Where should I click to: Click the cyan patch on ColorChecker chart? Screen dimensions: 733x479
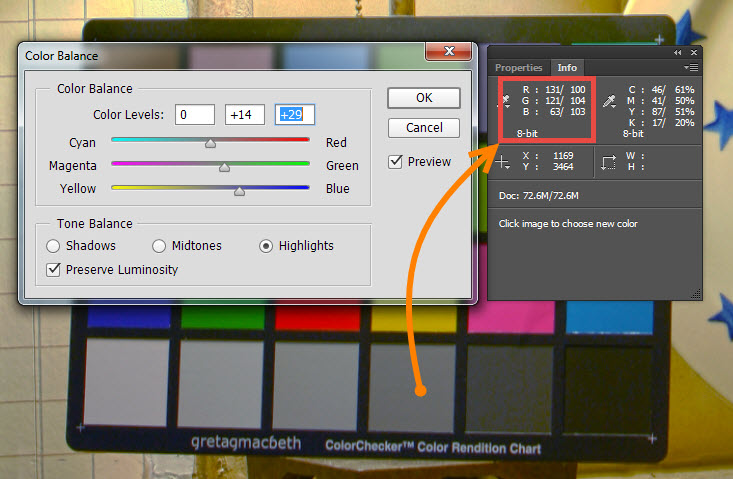click(610, 318)
